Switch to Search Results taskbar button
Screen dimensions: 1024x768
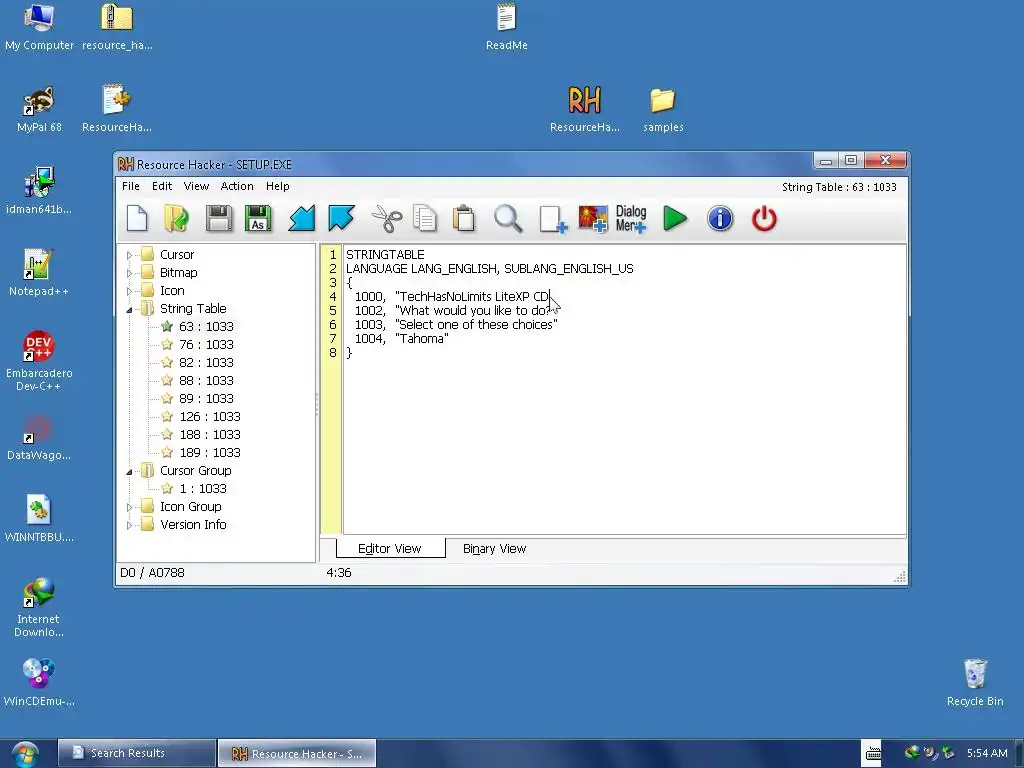tap(136, 753)
